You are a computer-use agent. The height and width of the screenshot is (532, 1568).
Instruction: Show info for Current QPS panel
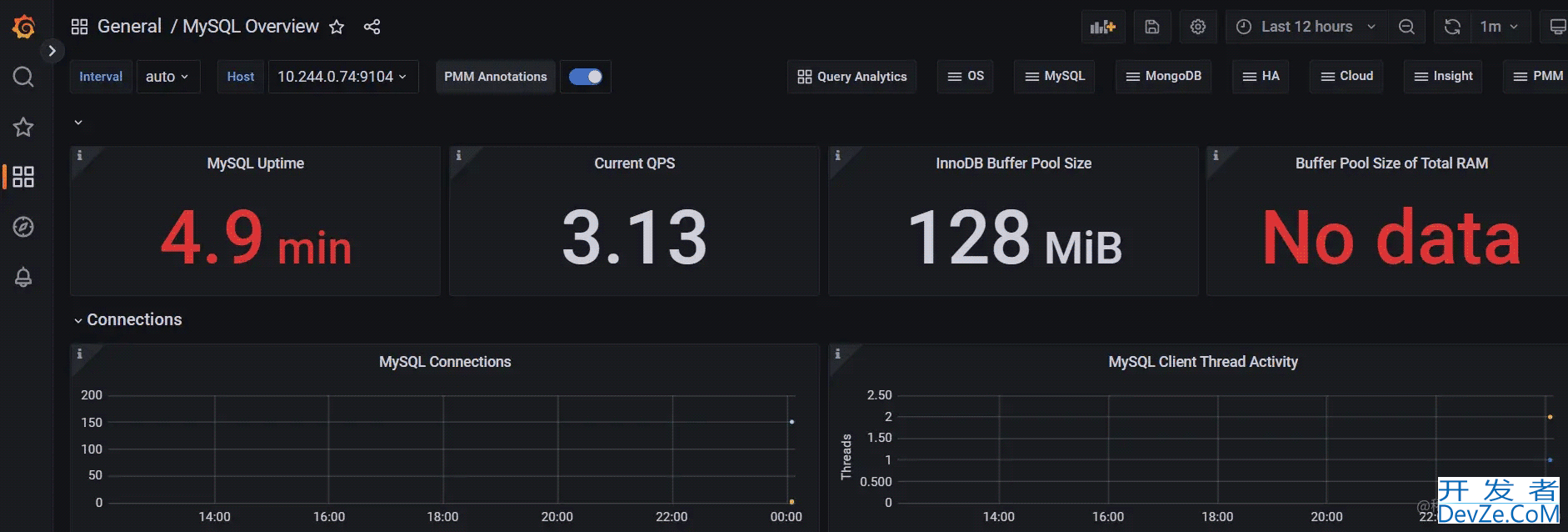(x=459, y=155)
